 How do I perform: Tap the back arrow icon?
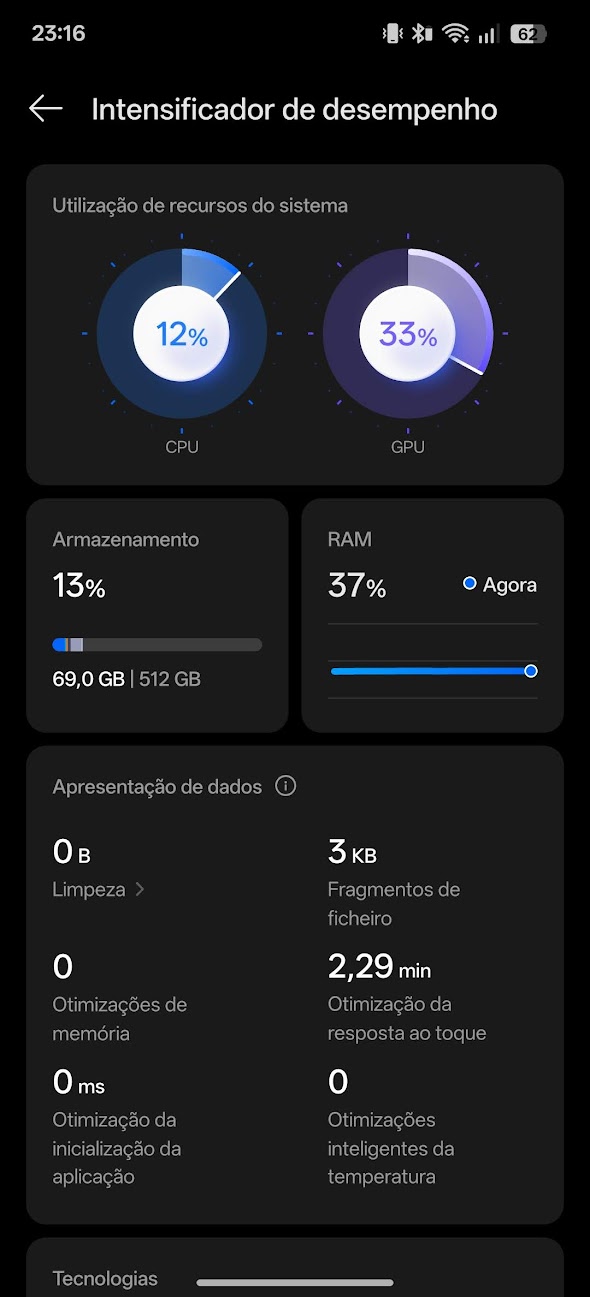[x=46, y=109]
